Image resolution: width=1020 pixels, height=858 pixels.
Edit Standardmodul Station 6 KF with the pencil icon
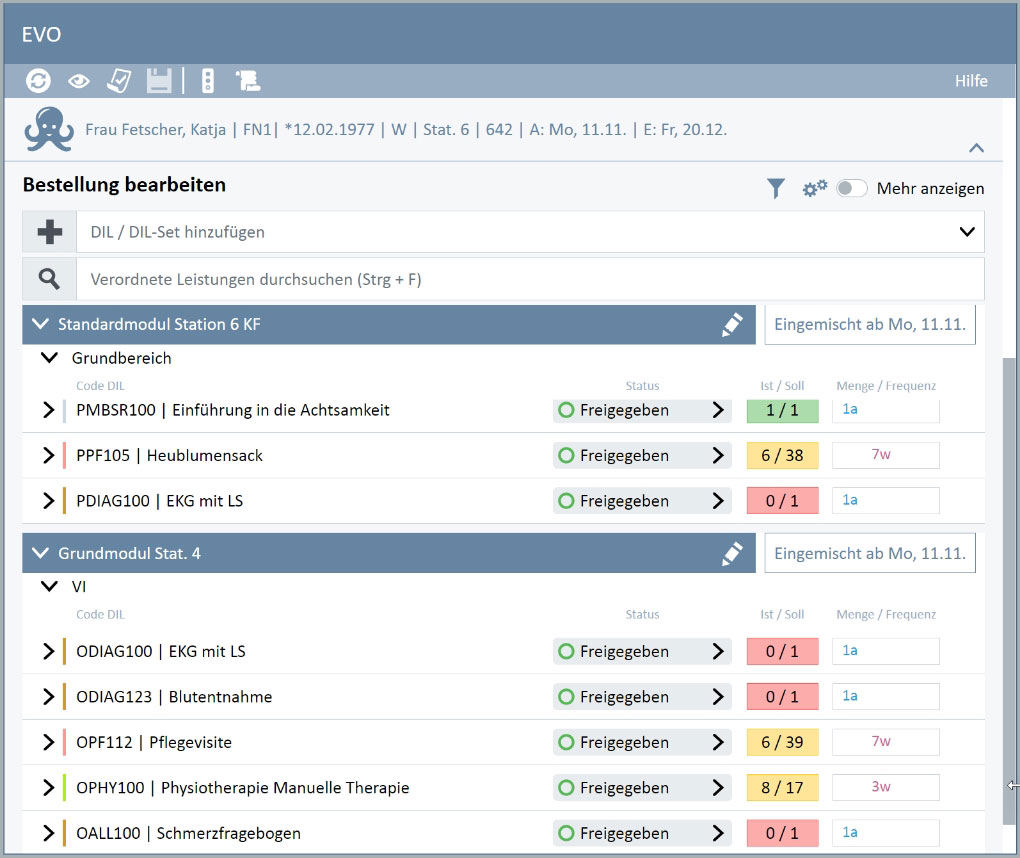(x=732, y=325)
